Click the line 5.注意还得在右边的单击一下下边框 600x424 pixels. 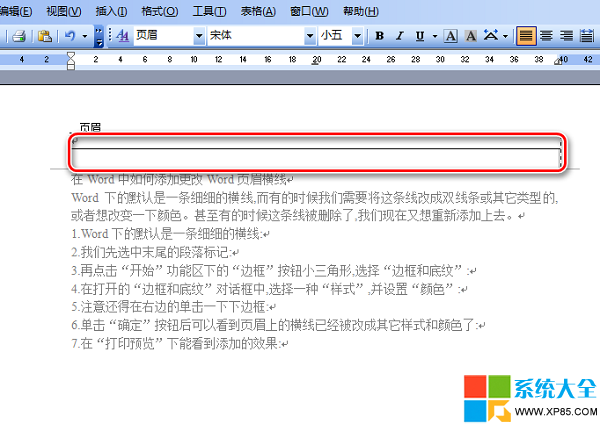pos(174,307)
